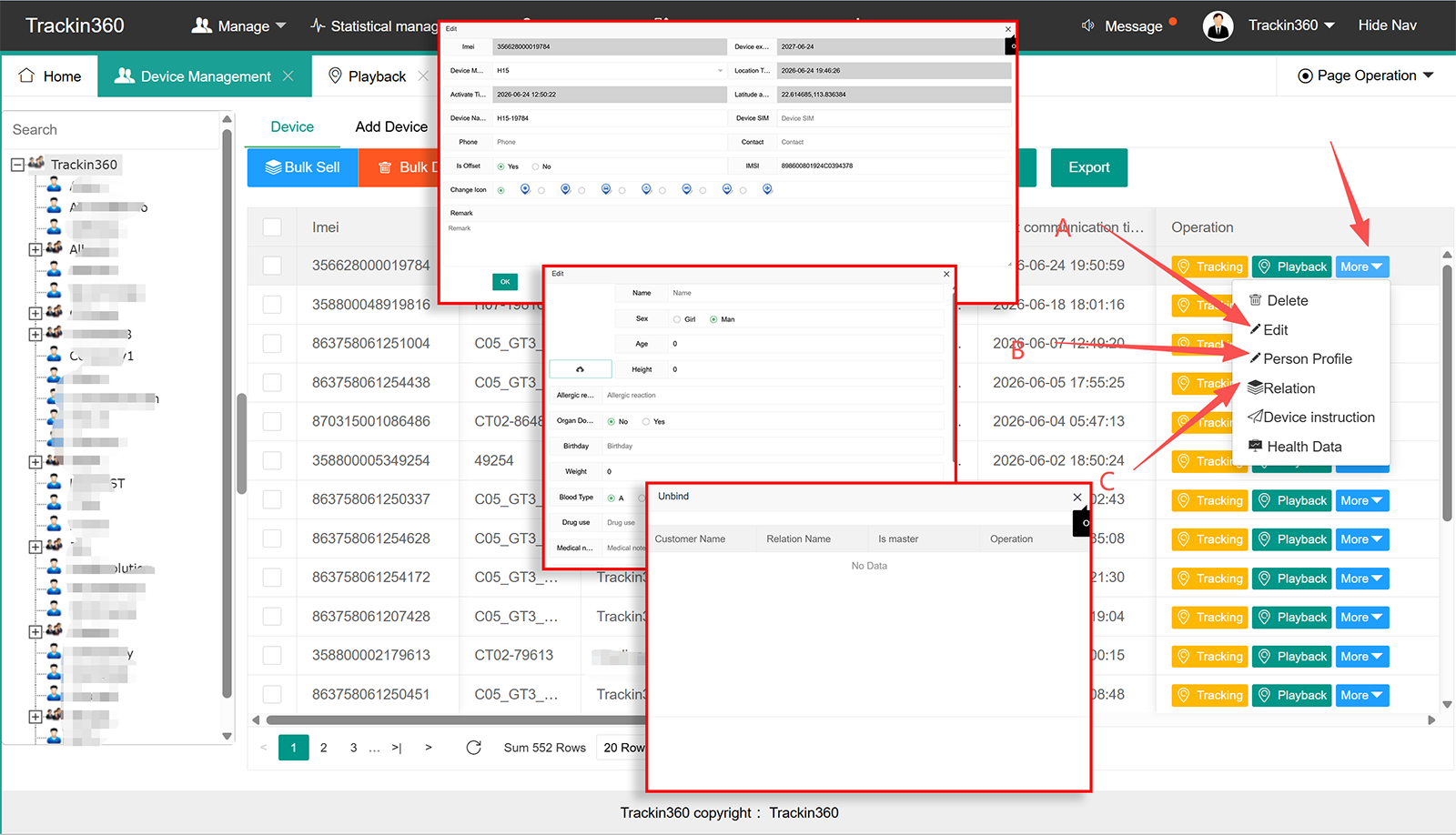Click the Home tab house icon
The image size is (1456, 835).
point(27,75)
